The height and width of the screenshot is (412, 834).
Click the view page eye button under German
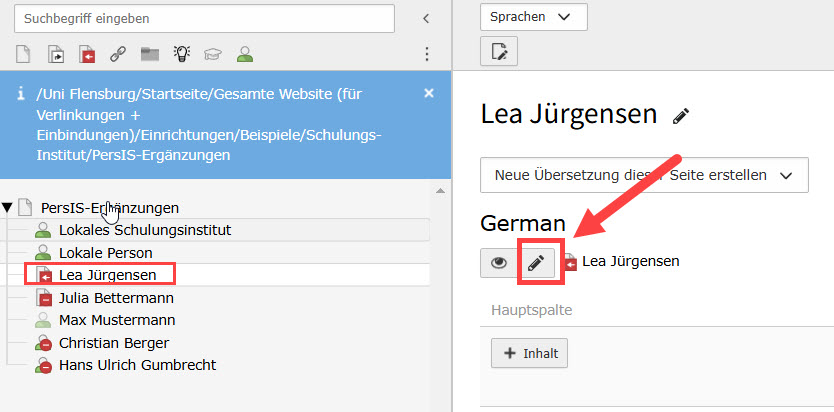(498, 262)
